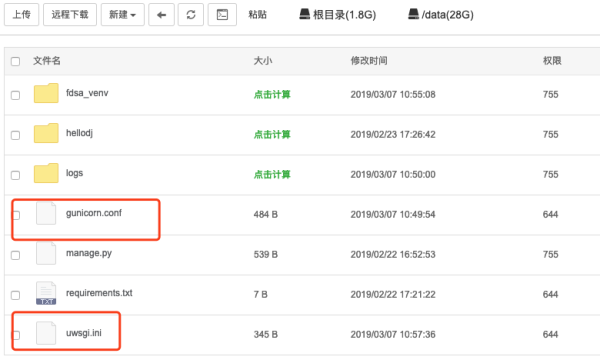Screen dimensions: 600x360
Task: Toggle the select-all checkbox in header
Action: point(15,61)
